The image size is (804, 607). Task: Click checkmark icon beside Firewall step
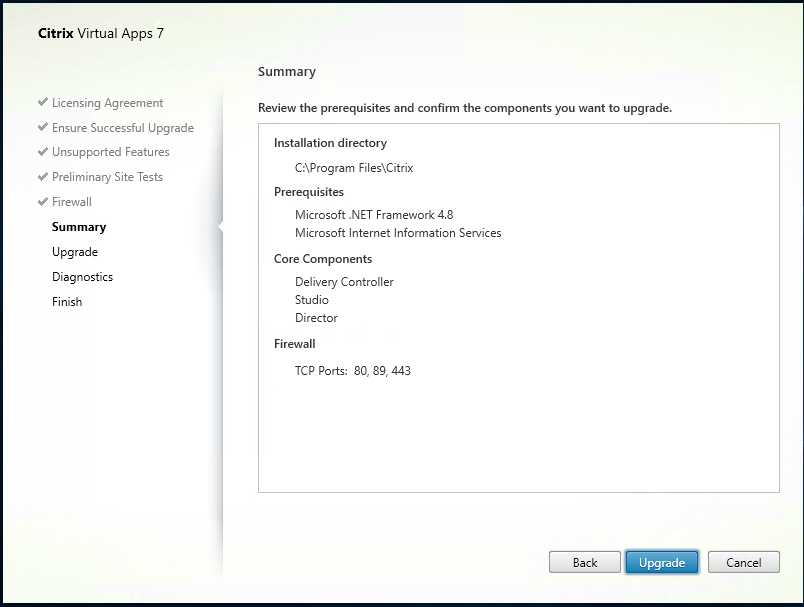43,201
